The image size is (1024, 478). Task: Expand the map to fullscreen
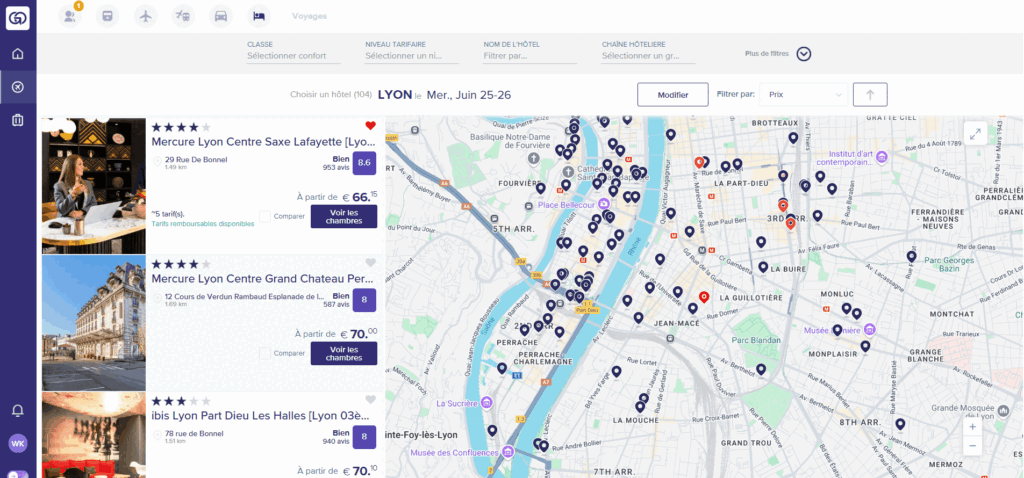975,133
